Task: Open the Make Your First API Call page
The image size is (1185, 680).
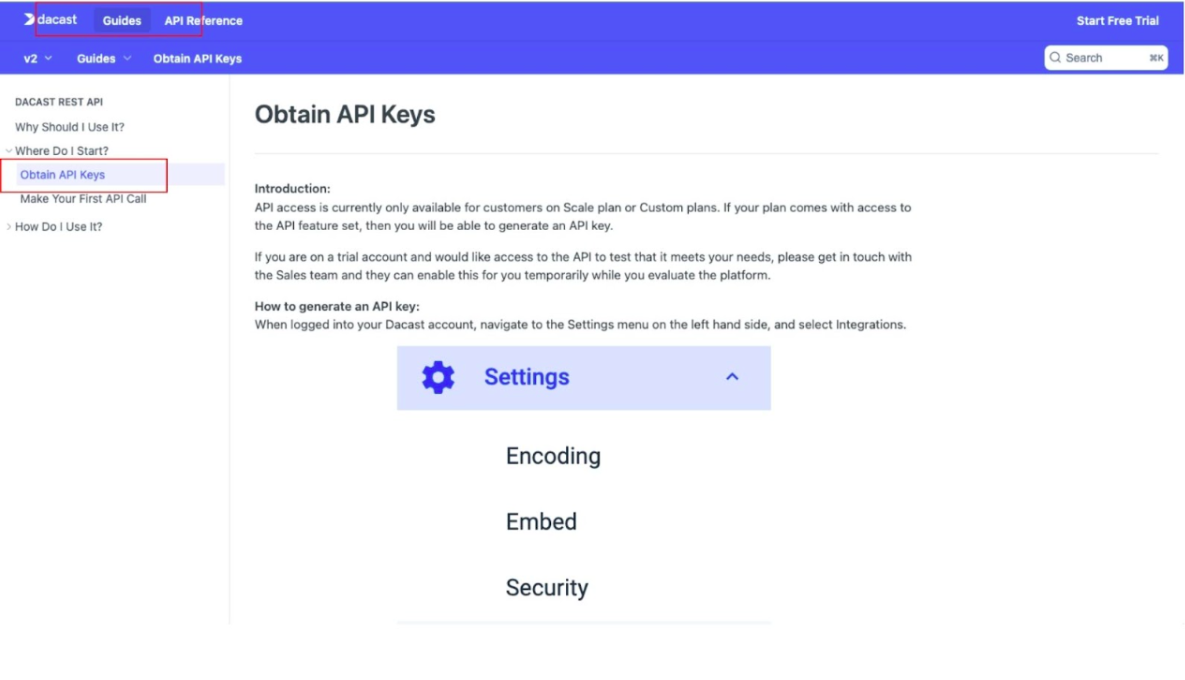Action: pyautogui.click(x=84, y=198)
